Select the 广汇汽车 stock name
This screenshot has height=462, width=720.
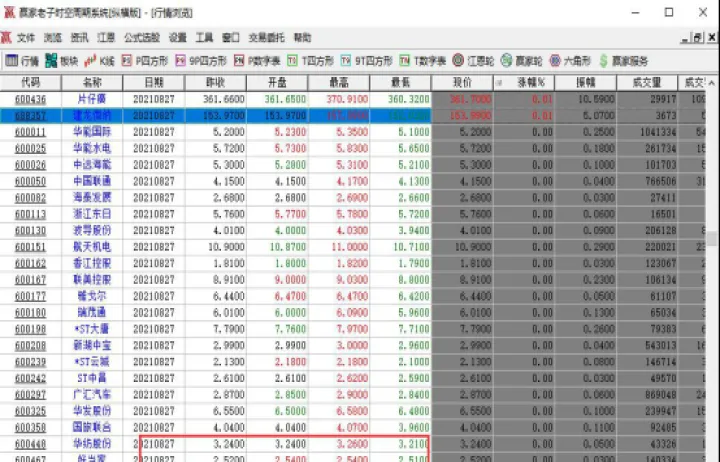(x=92, y=395)
